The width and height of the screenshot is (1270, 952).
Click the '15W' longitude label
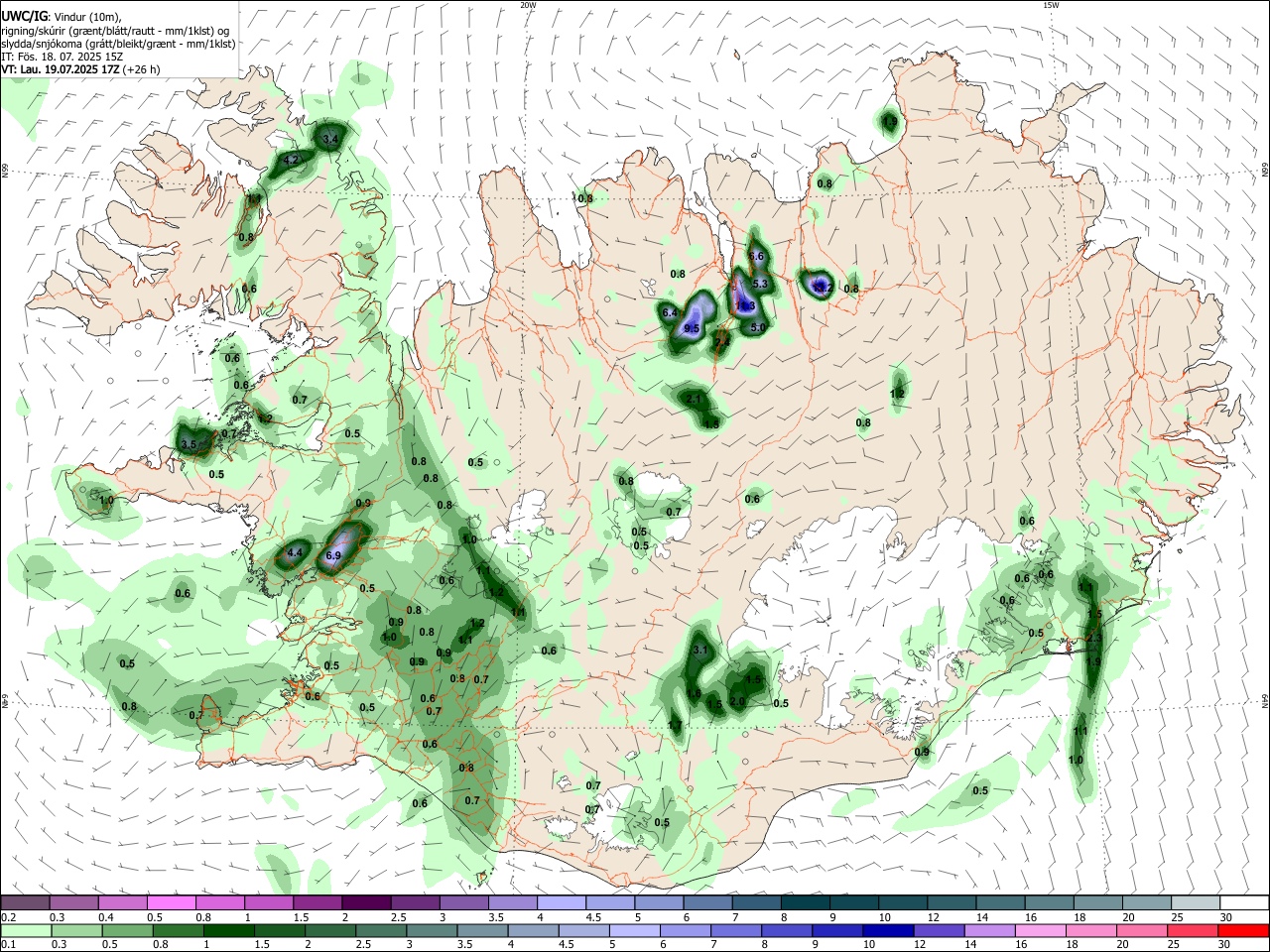(x=1050, y=5)
